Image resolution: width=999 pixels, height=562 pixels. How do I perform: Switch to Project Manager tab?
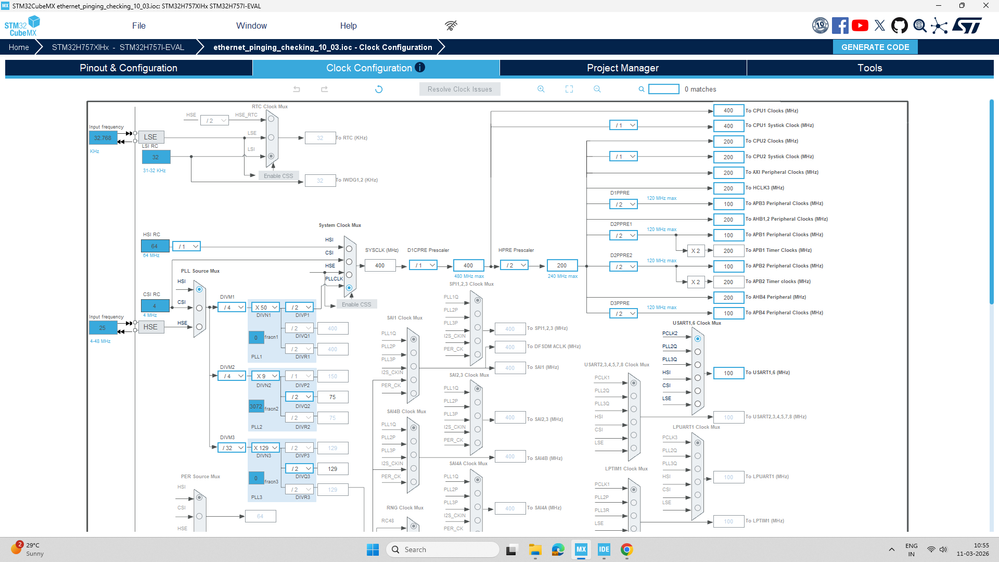(622, 68)
